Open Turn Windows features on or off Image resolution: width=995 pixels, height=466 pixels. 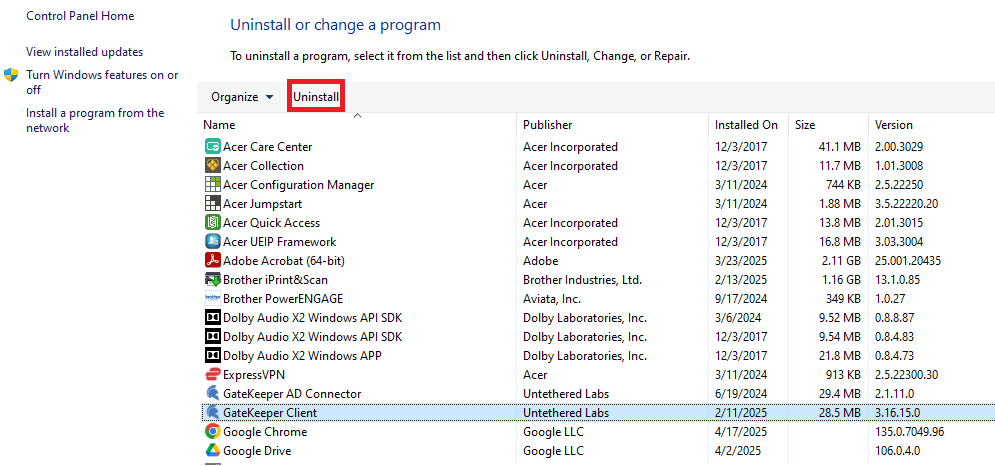point(102,83)
